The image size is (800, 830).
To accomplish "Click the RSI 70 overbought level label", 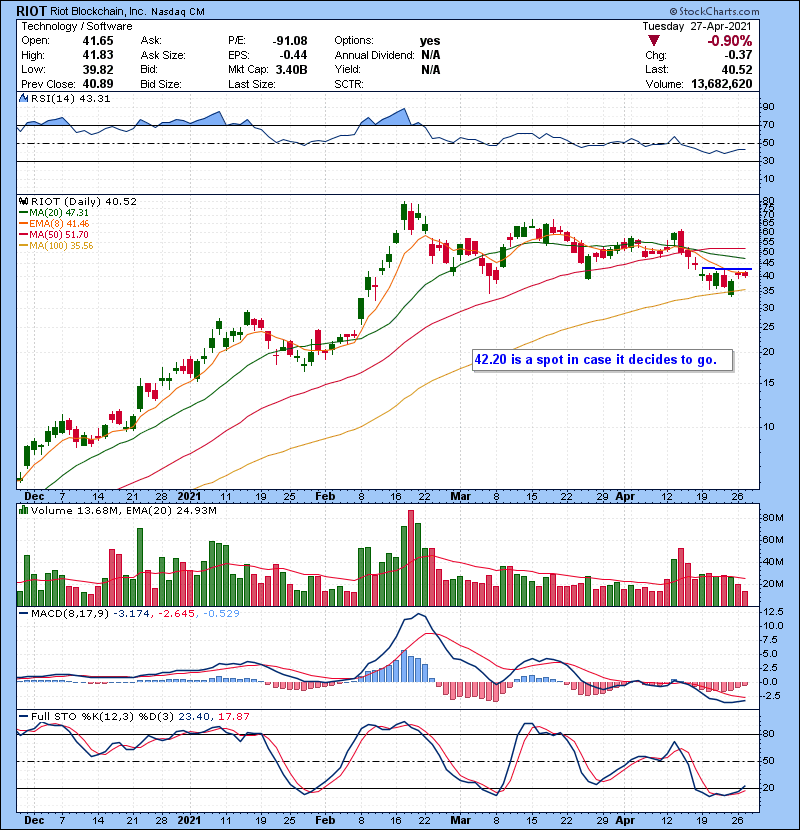I will point(768,125).
